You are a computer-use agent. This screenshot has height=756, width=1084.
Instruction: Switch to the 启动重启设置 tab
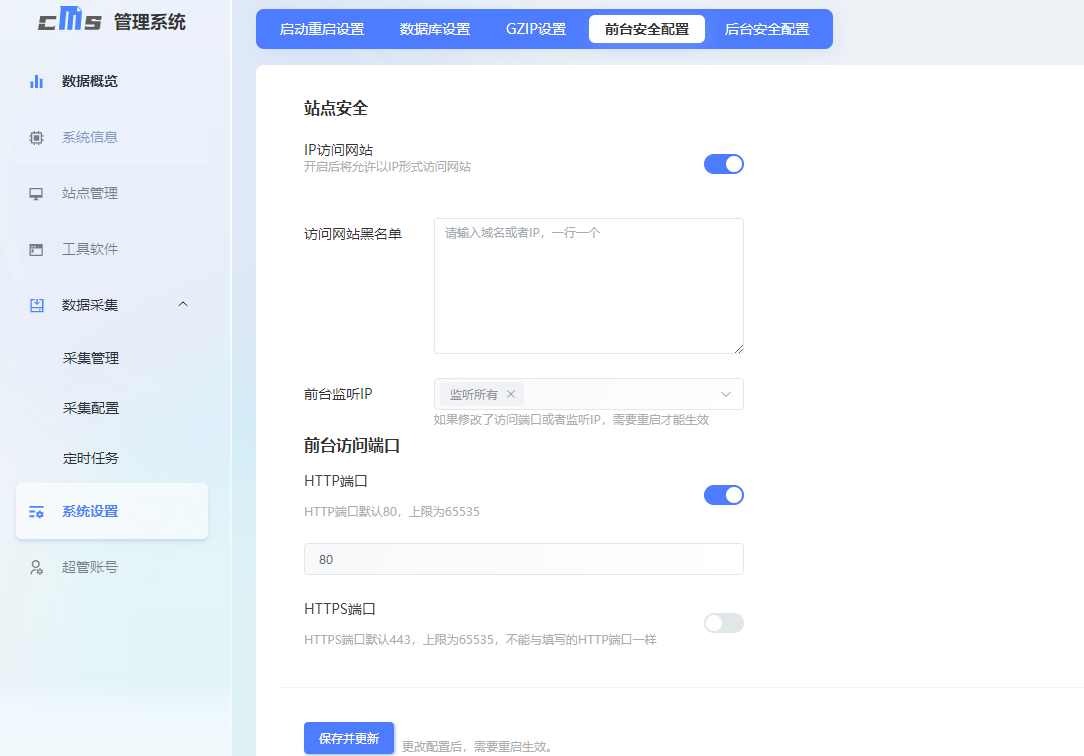tap(321, 29)
